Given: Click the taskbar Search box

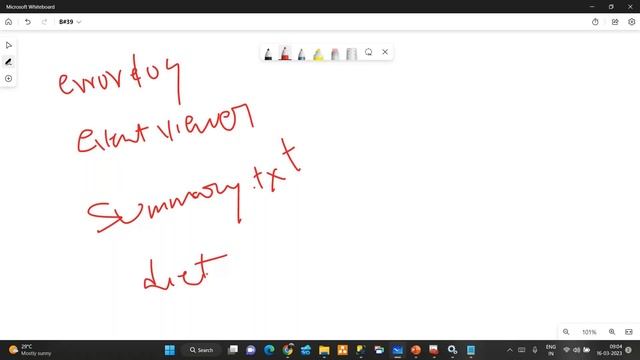Looking at the screenshot, I should pyautogui.click(x=201, y=350).
